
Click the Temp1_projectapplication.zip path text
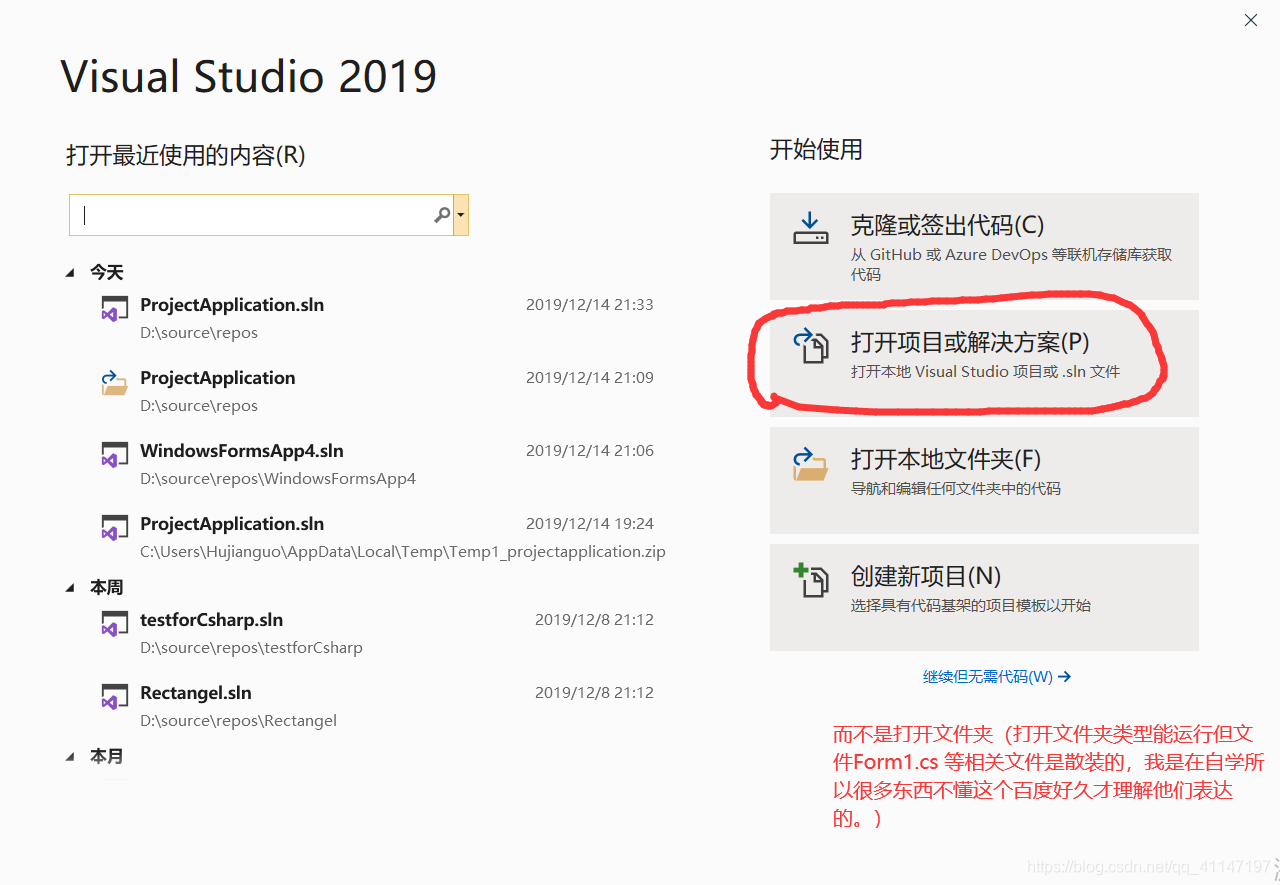pyautogui.click(x=402, y=552)
